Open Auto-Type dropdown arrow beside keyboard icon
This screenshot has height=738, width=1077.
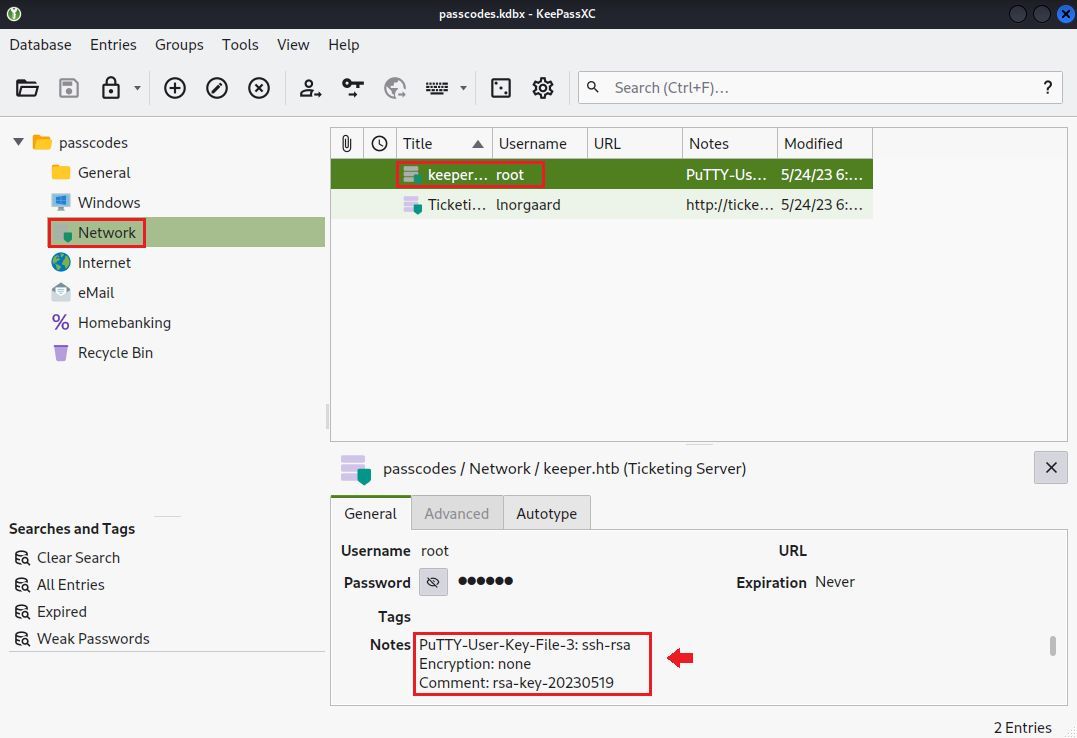pos(464,88)
